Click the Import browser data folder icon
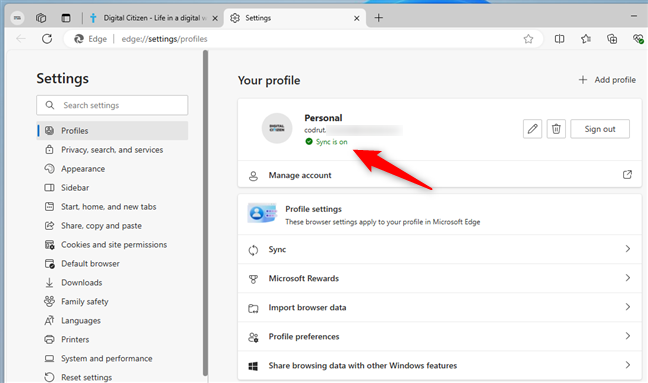 tap(253, 308)
